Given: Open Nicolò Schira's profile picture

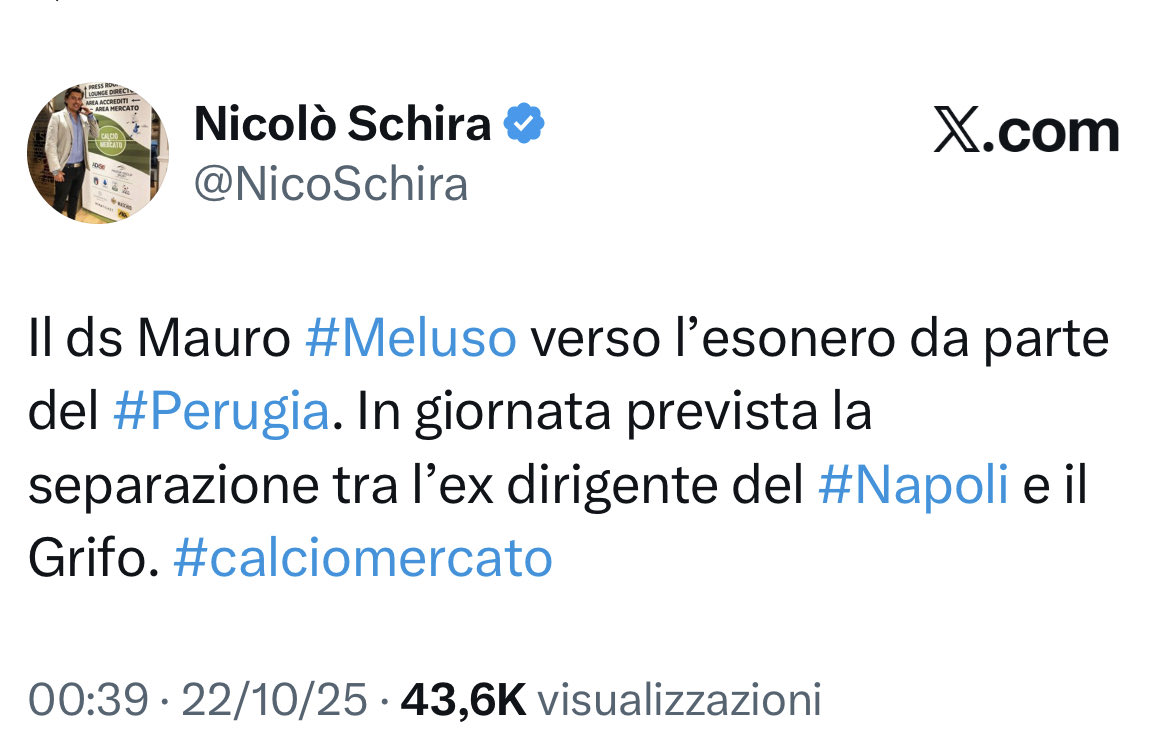Looking at the screenshot, I should 98,153.
